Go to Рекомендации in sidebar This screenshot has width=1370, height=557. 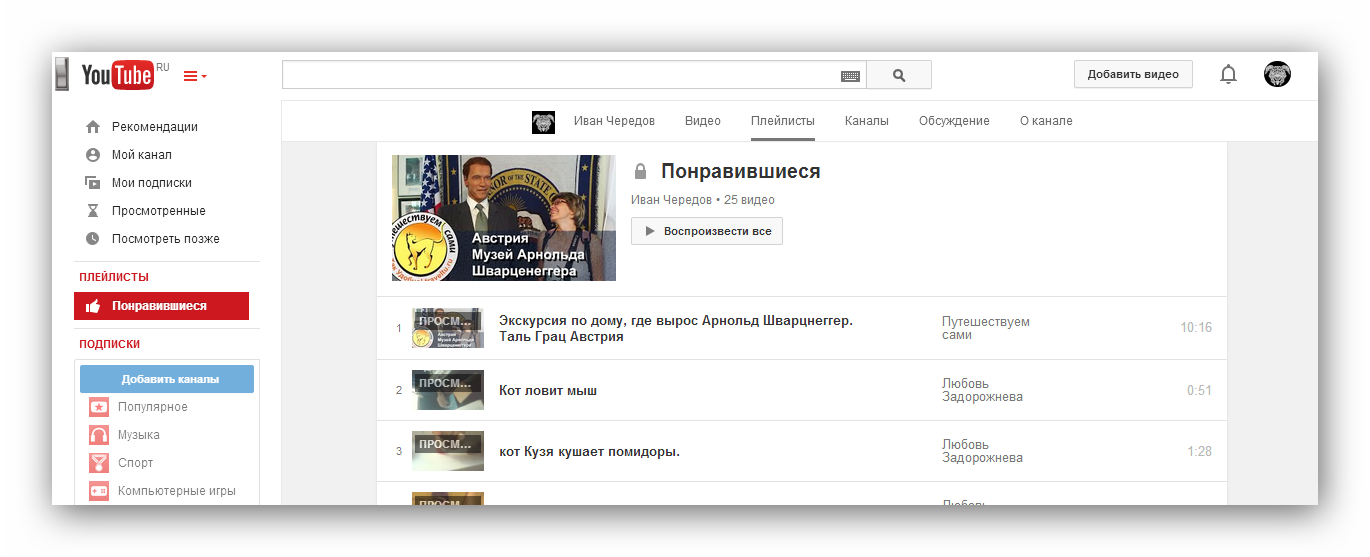click(155, 127)
